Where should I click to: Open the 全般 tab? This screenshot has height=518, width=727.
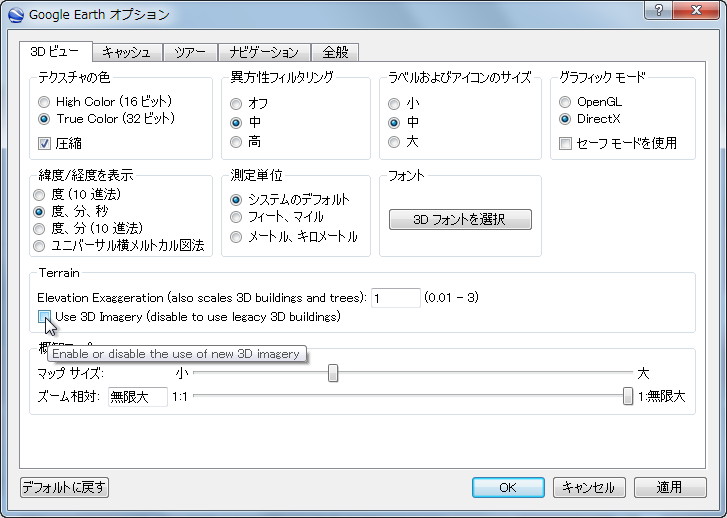pos(335,52)
